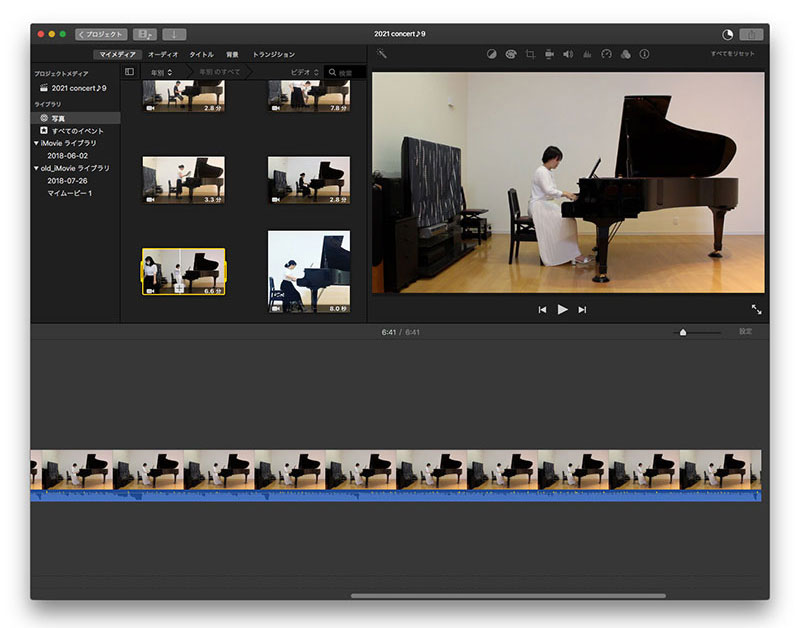Go back with the プロジェクト button
Screen dimensions: 800x628
(x=101, y=34)
